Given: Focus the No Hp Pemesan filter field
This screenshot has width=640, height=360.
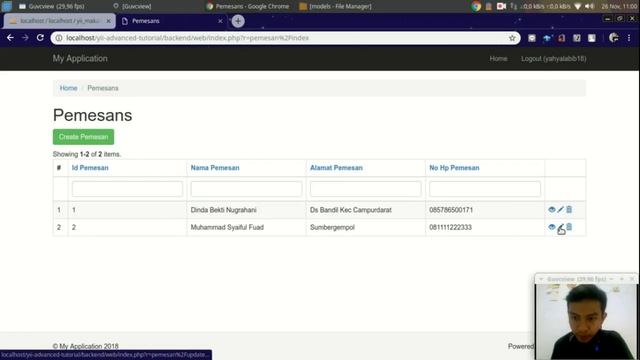Looking at the screenshot, I should [485, 189].
